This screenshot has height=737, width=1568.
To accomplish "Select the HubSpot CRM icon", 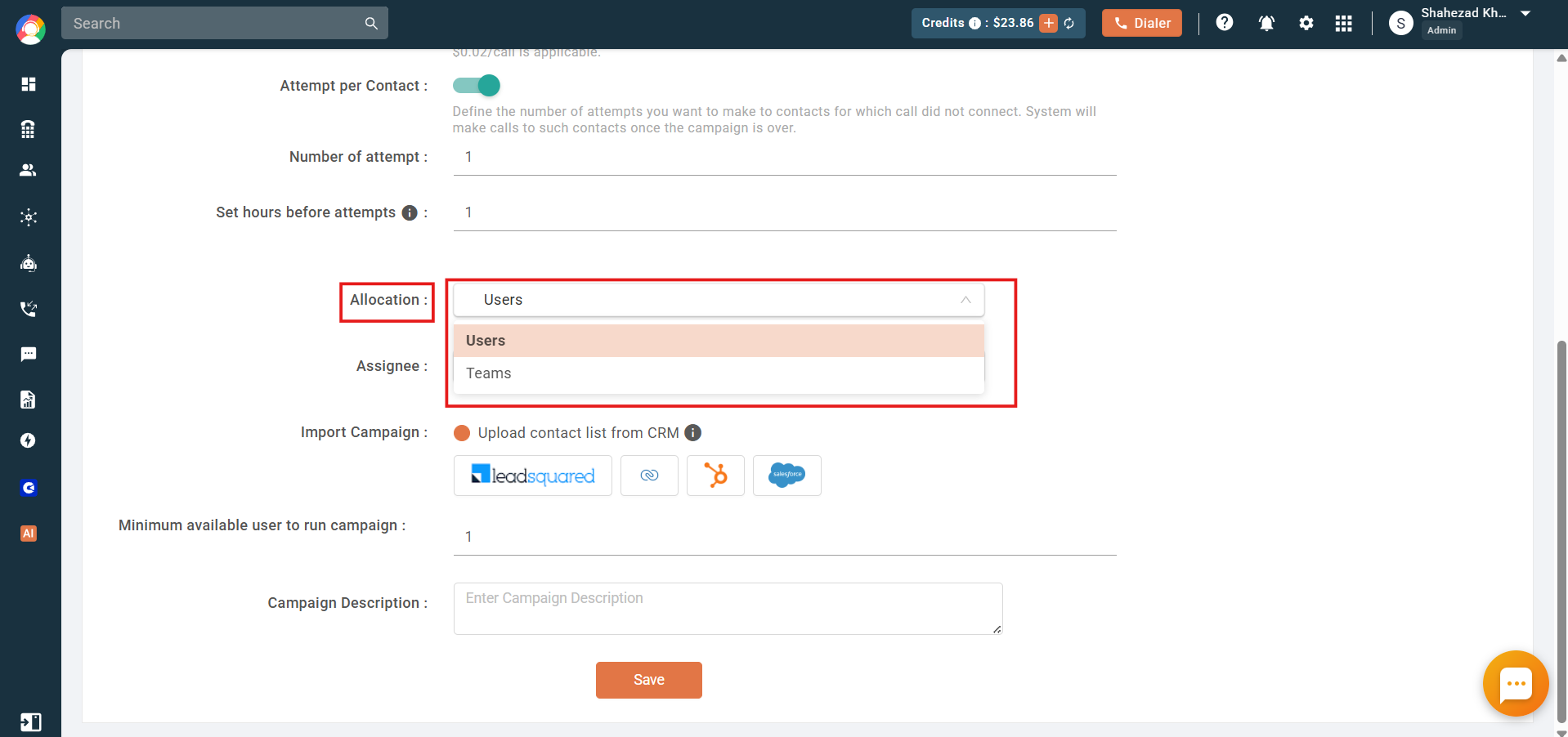I will point(715,476).
